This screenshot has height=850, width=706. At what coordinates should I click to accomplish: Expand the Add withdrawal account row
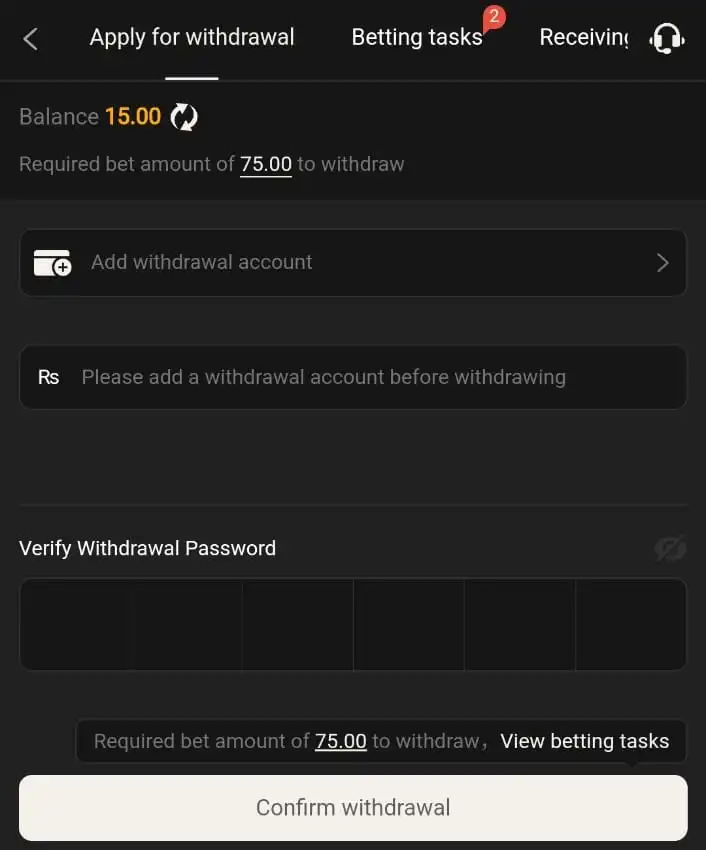coord(353,263)
